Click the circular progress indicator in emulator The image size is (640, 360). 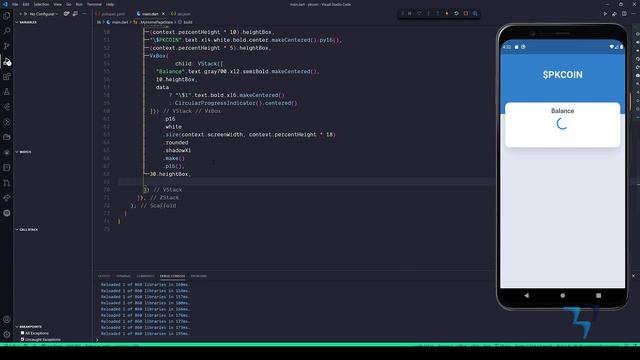562,124
